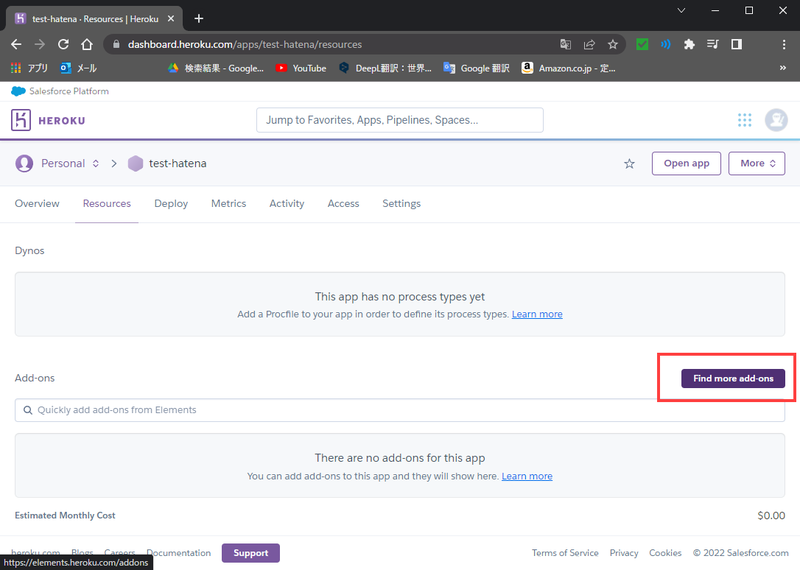Go to the Access tab
Image resolution: width=800 pixels, height=570 pixels.
pos(343,203)
